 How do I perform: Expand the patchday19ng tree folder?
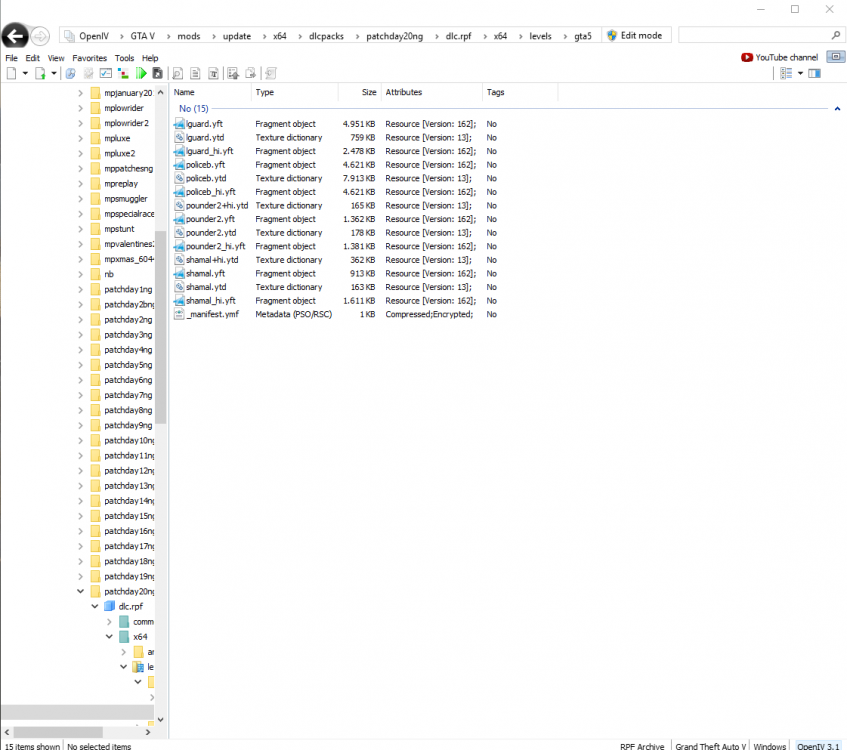[80, 576]
